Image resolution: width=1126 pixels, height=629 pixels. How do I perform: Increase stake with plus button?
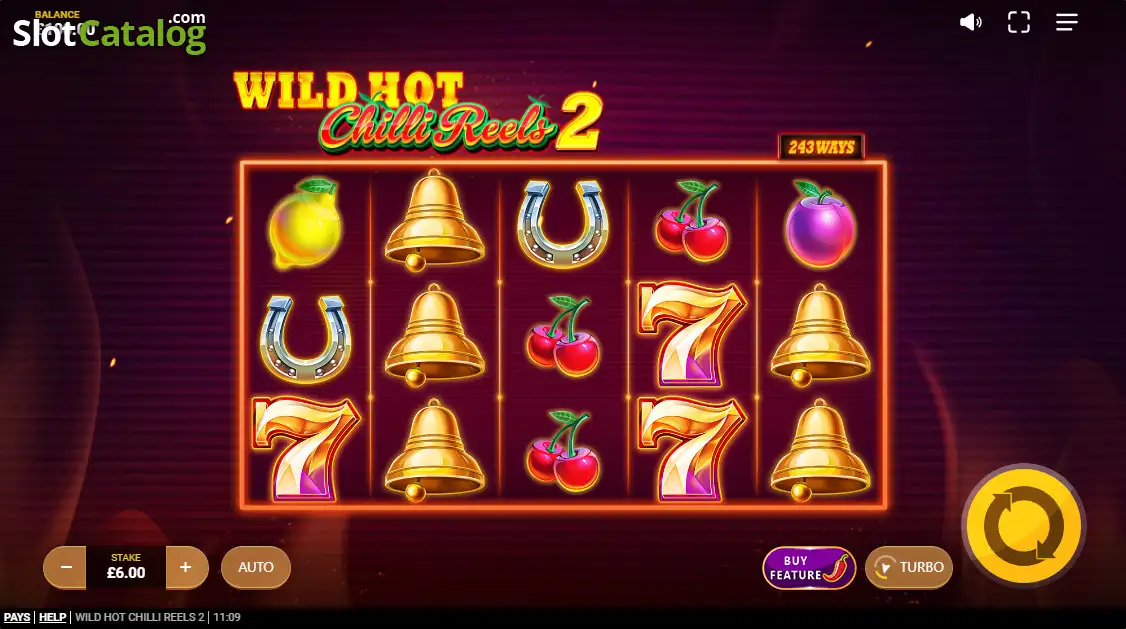pyautogui.click(x=186, y=567)
